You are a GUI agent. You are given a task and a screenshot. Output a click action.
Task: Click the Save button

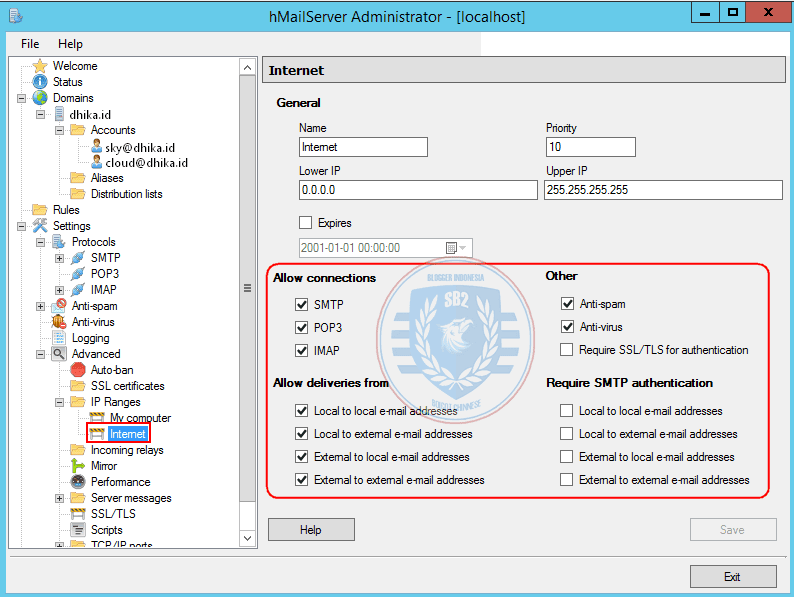tap(733, 530)
